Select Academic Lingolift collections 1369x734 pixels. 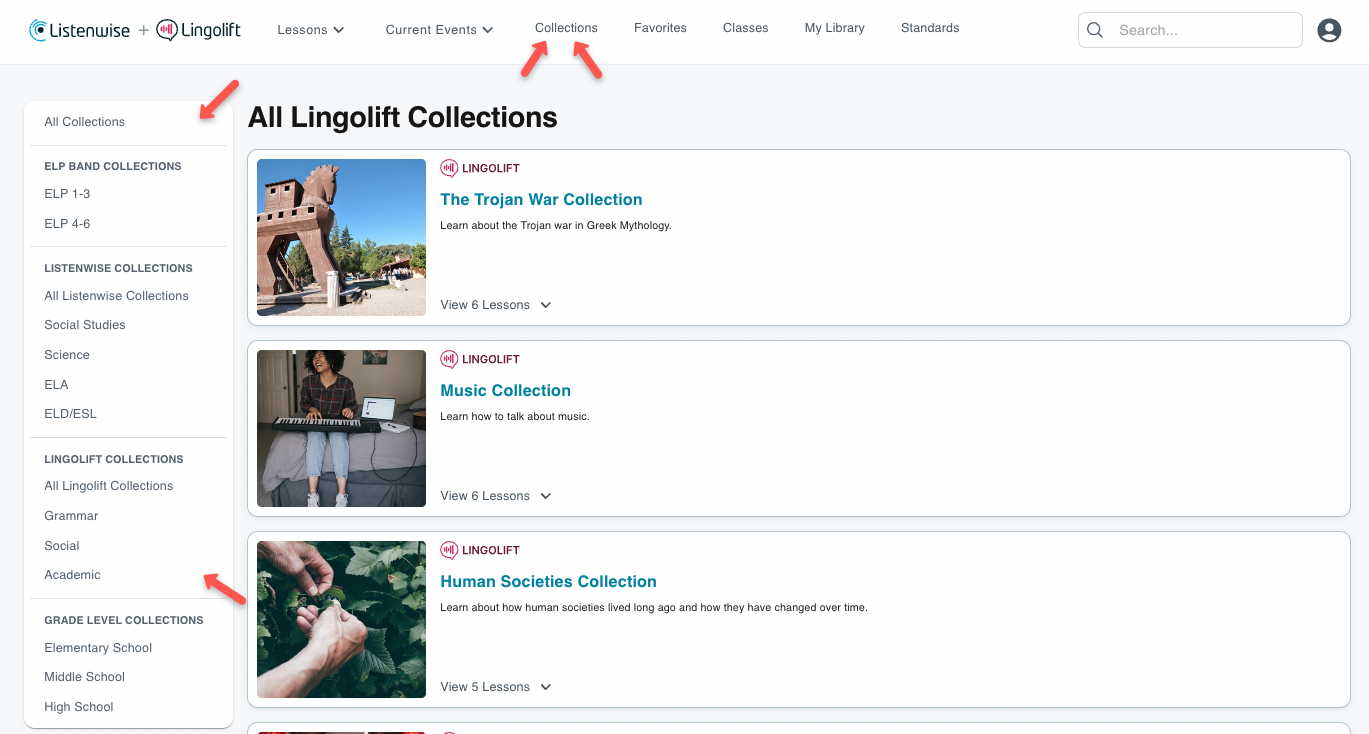72,575
